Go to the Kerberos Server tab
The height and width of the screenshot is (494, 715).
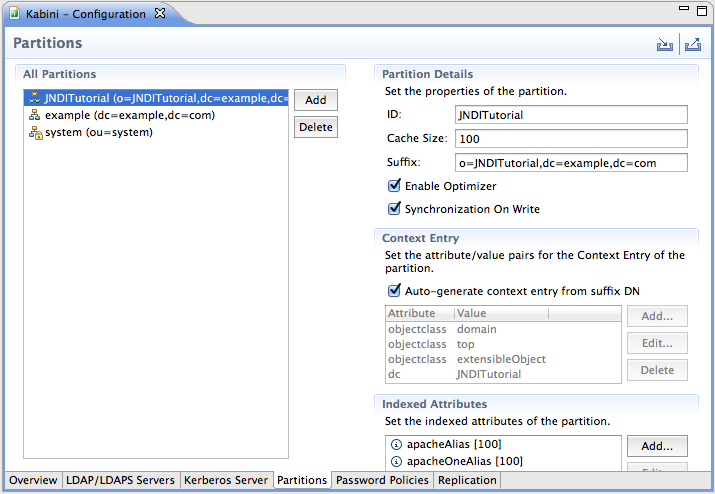(x=226, y=480)
